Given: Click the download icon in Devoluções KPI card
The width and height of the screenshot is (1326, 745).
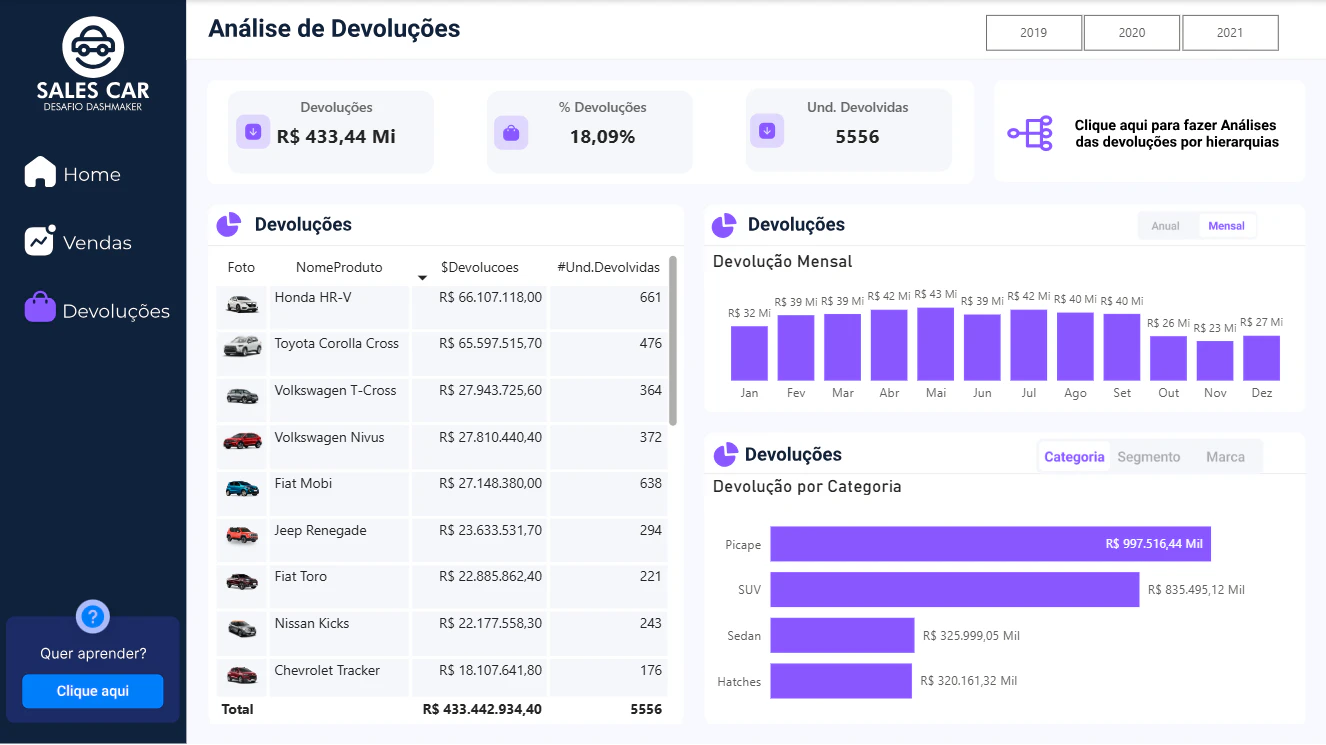Looking at the screenshot, I should [x=253, y=132].
